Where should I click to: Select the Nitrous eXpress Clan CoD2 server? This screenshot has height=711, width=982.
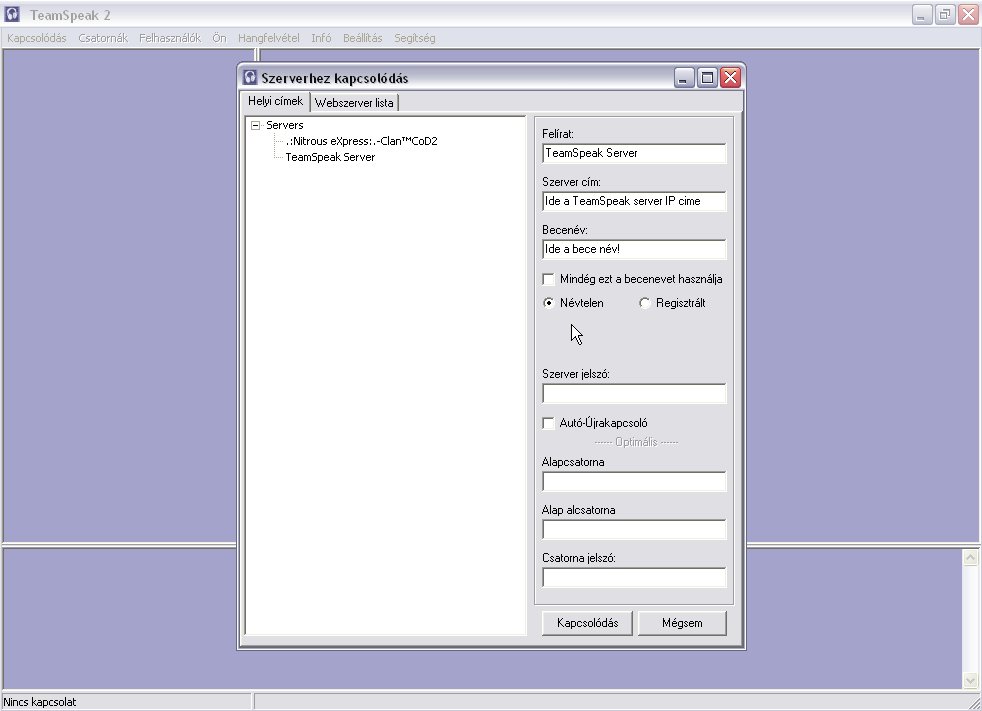click(x=361, y=141)
